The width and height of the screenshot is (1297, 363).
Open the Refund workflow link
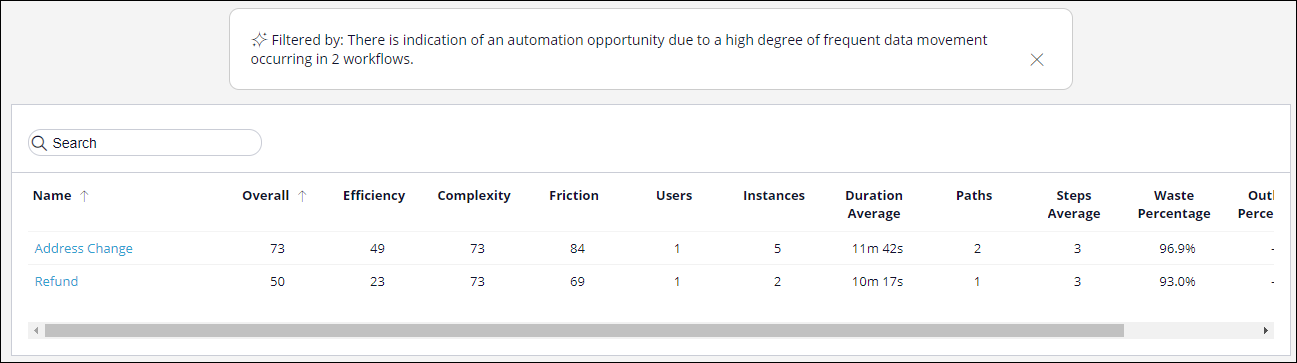coord(56,281)
